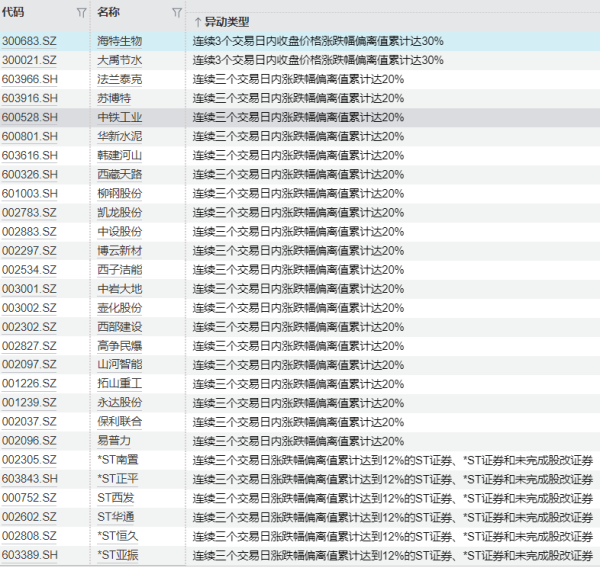Open the filter icon in 代码 column header

coord(81,13)
